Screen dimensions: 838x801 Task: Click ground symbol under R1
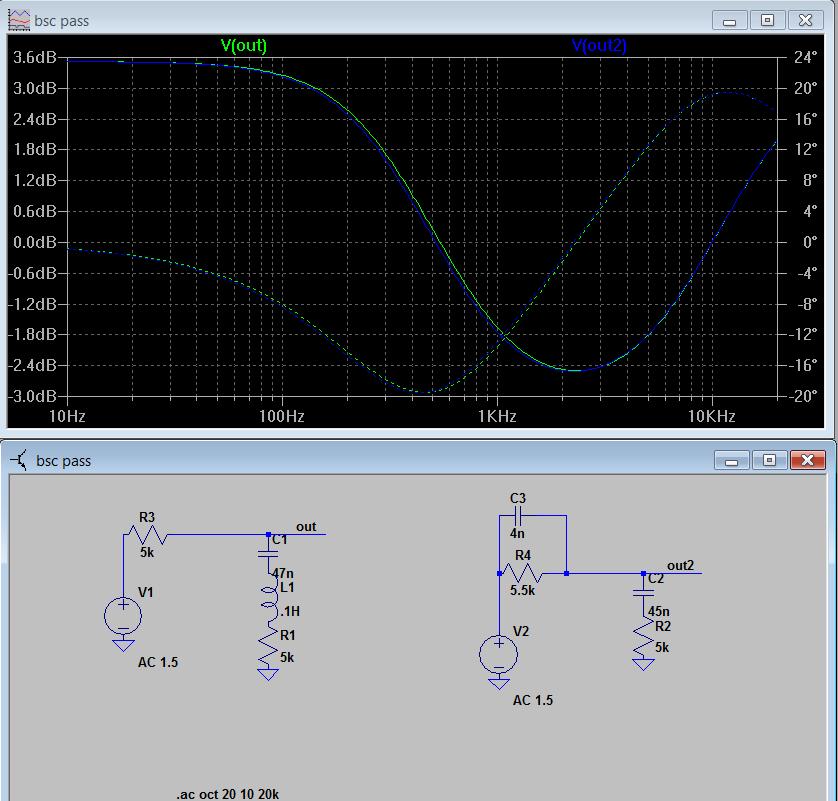(268, 674)
